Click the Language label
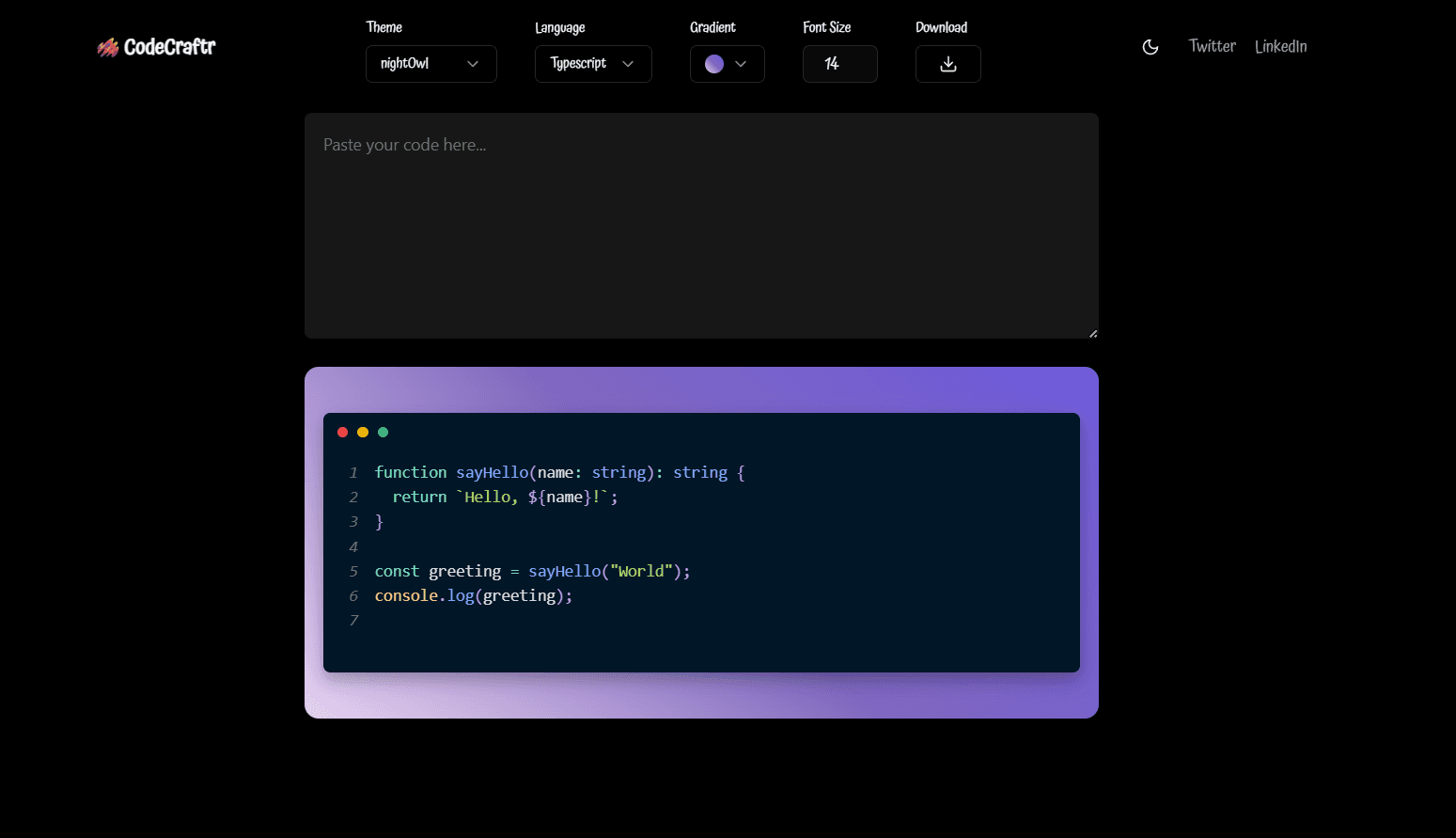Image resolution: width=1456 pixels, height=838 pixels. click(560, 27)
